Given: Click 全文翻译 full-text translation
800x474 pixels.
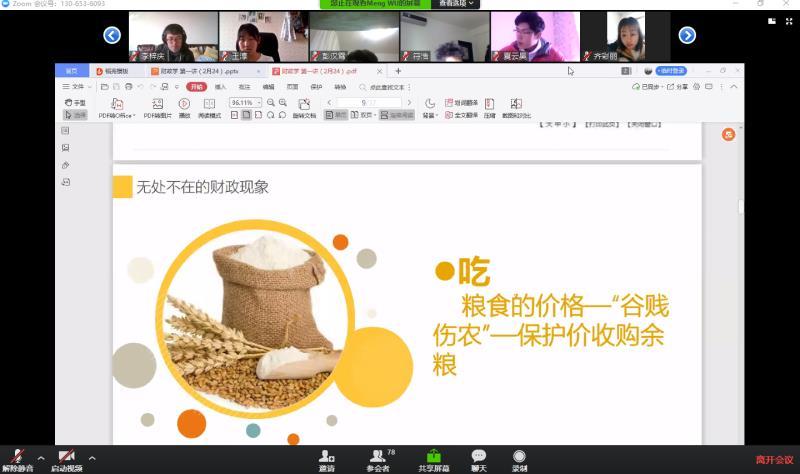Looking at the screenshot, I should [461, 115].
